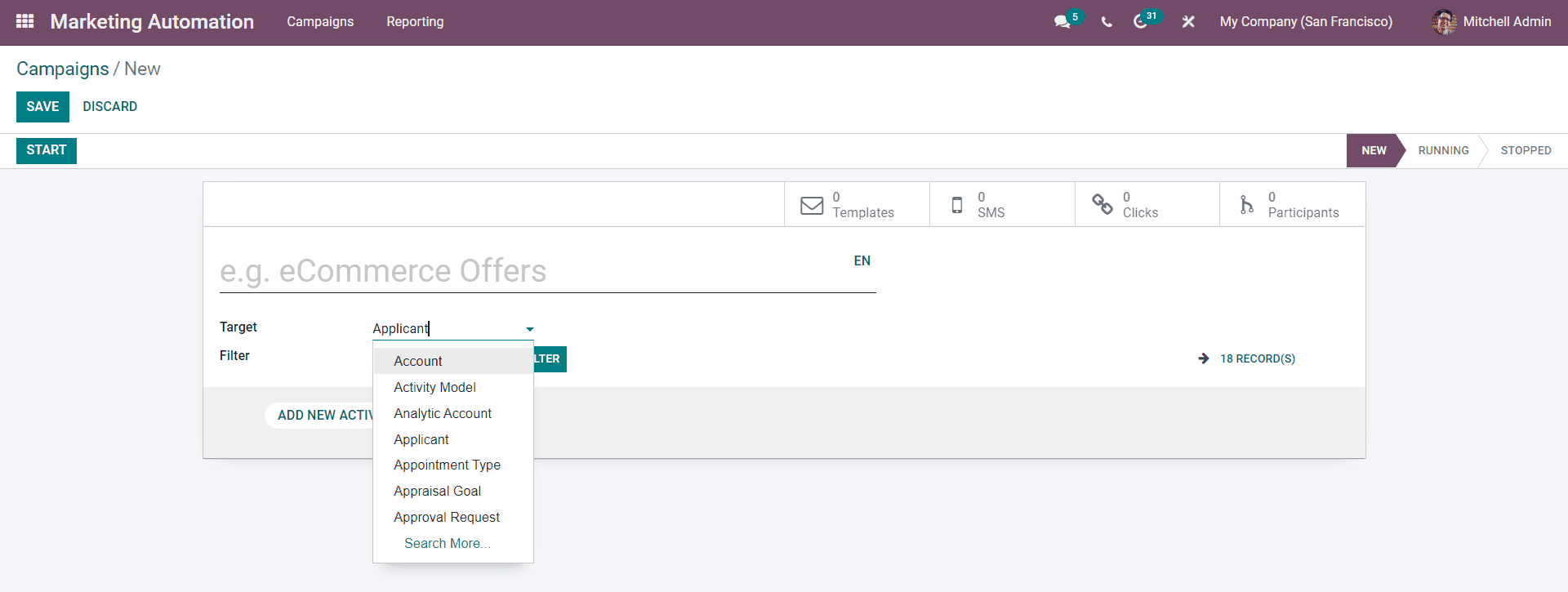Image resolution: width=1568 pixels, height=592 pixels.
Task: Click the Templates envelope icon
Action: (812, 205)
